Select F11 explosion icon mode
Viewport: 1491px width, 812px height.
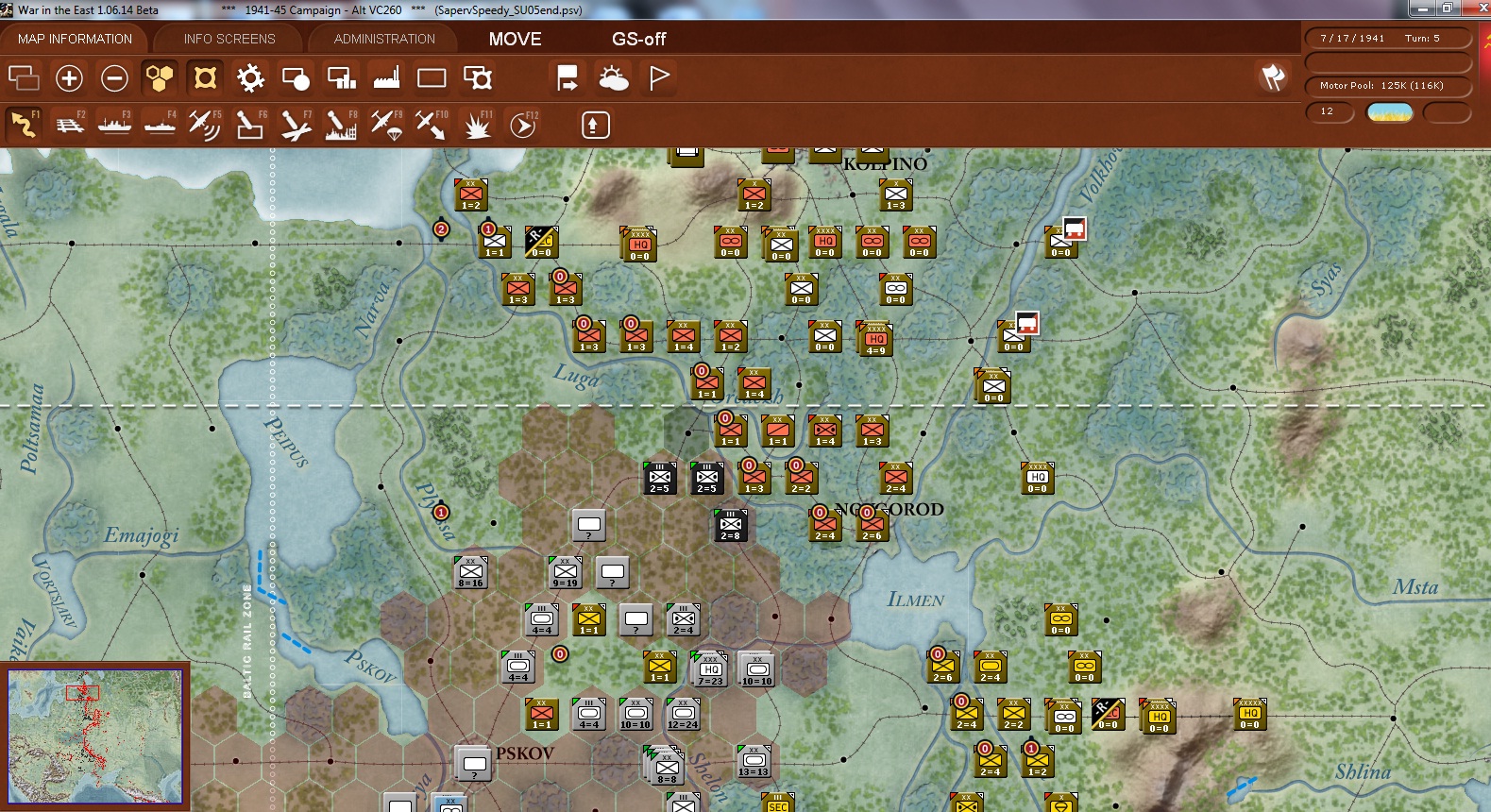(x=477, y=125)
